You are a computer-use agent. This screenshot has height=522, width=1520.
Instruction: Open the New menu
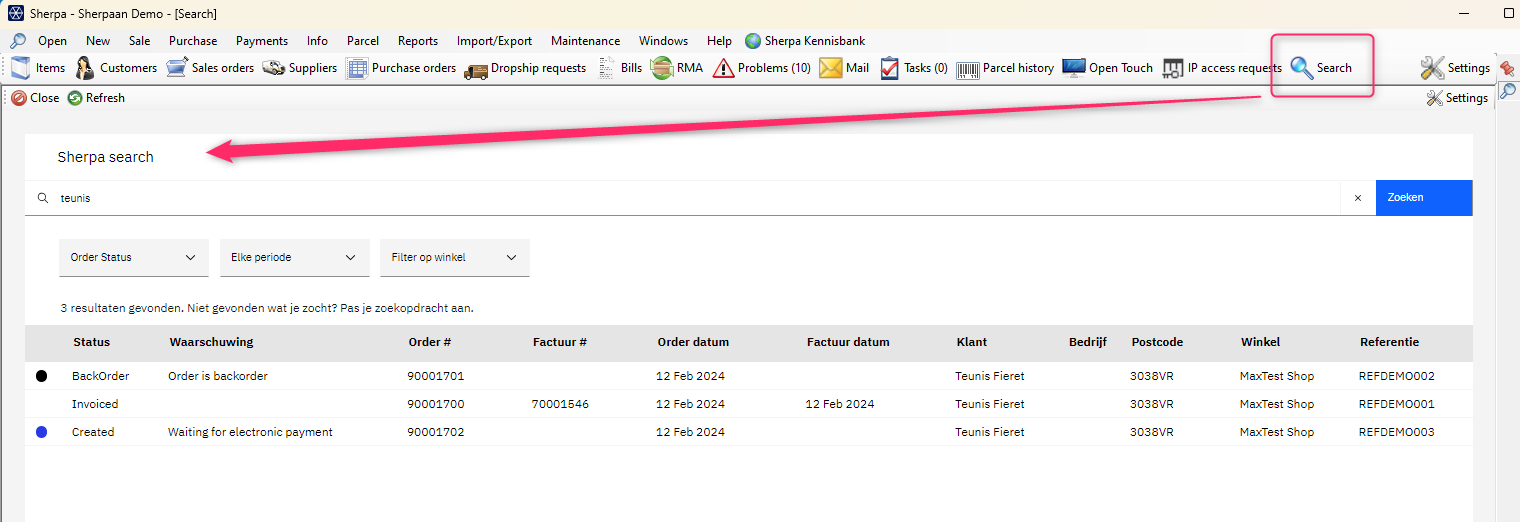[x=98, y=41]
